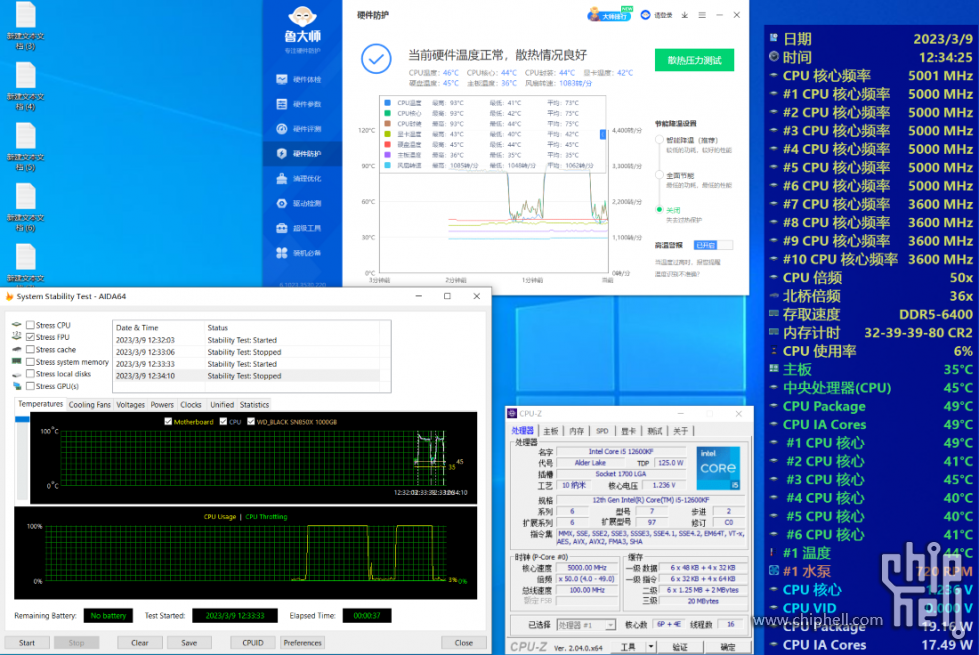
Task: Click the Stress cache icon
Action: coord(17,350)
